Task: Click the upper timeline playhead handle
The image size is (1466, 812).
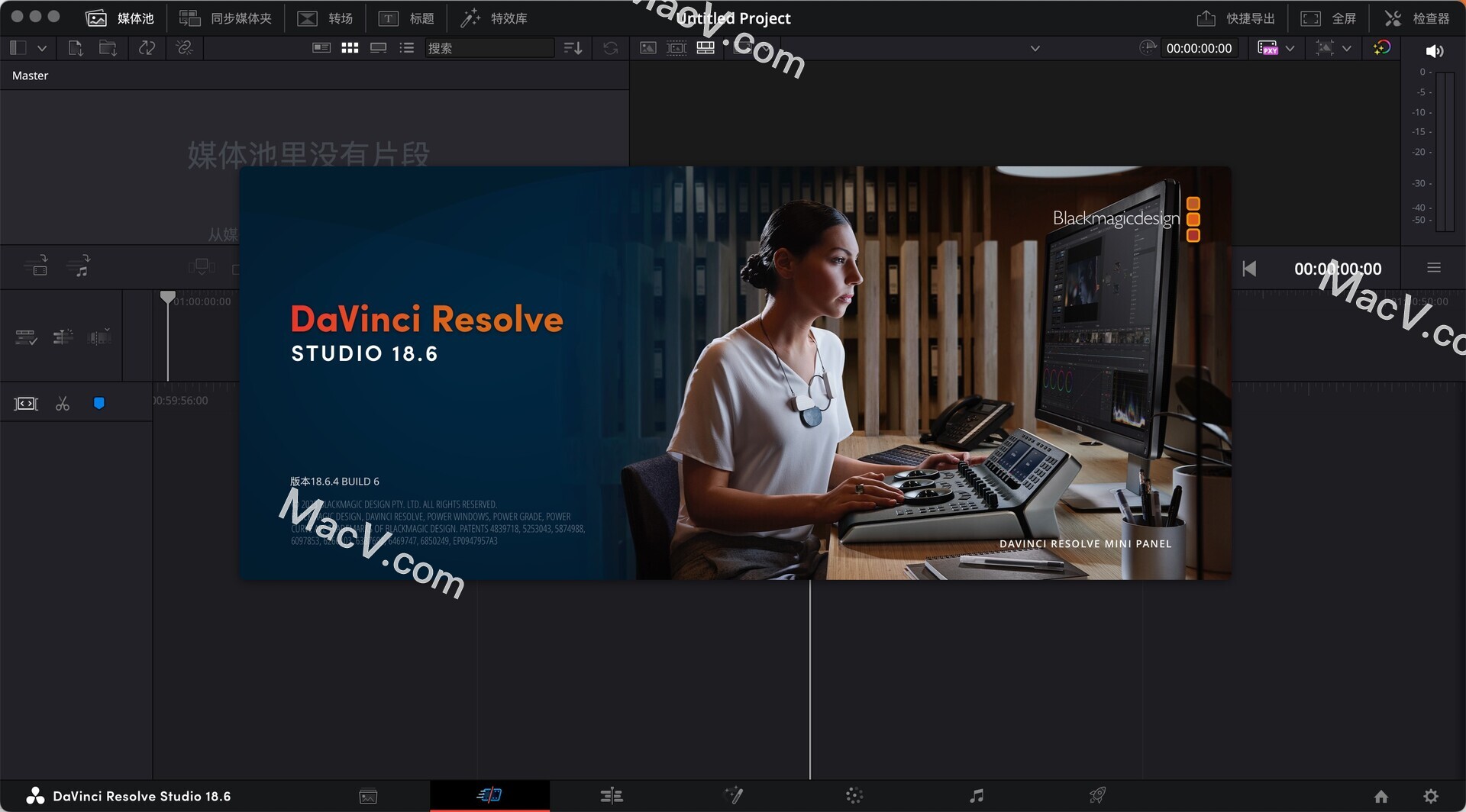Action: click(167, 297)
